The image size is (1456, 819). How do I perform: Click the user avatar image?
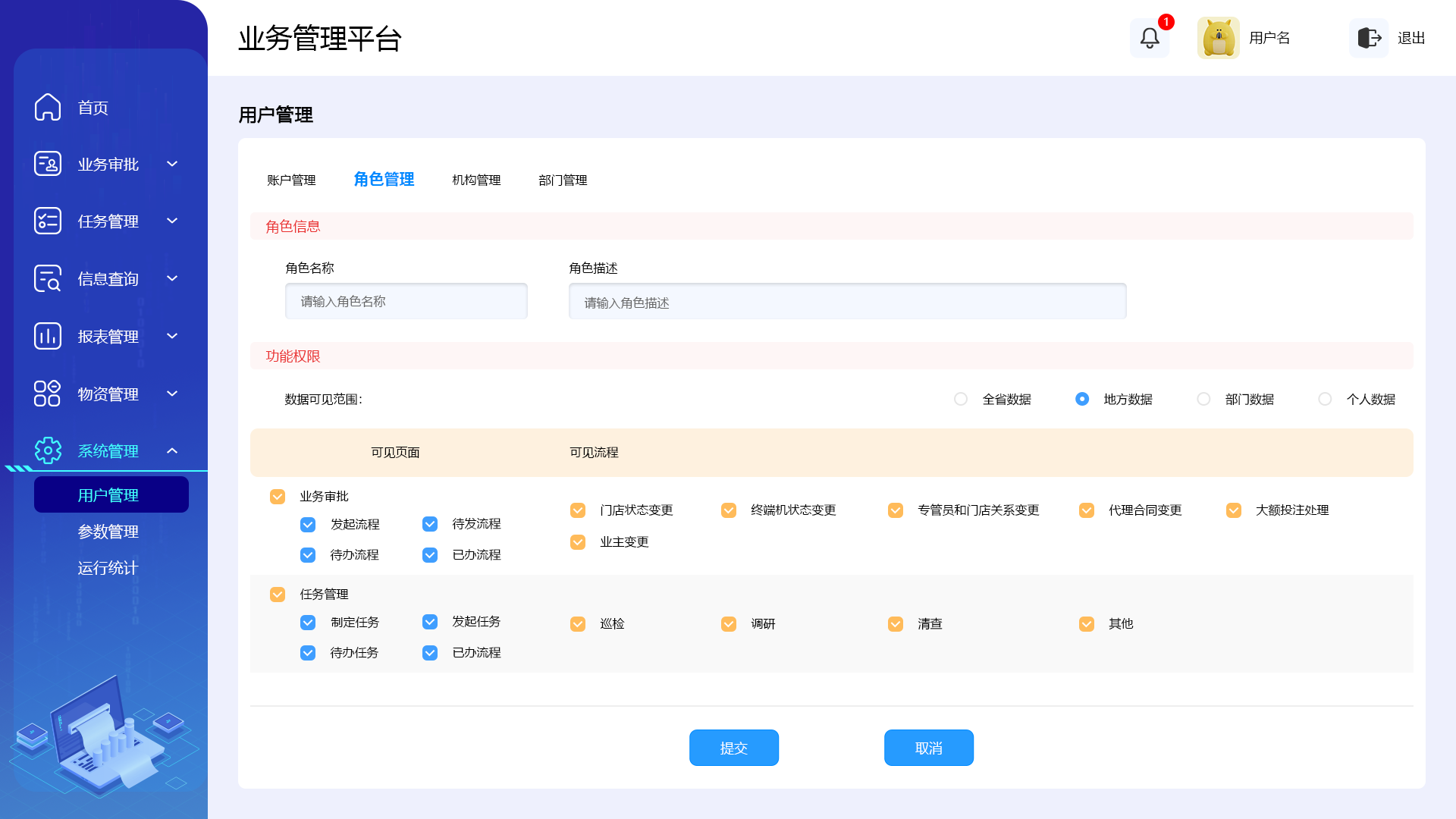(1218, 38)
